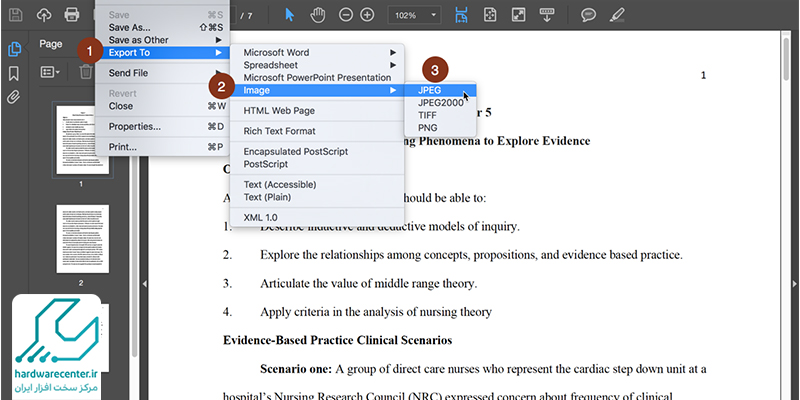Export as Encapsulated PostScript
The image size is (800, 400).
(x=317, y=152)
